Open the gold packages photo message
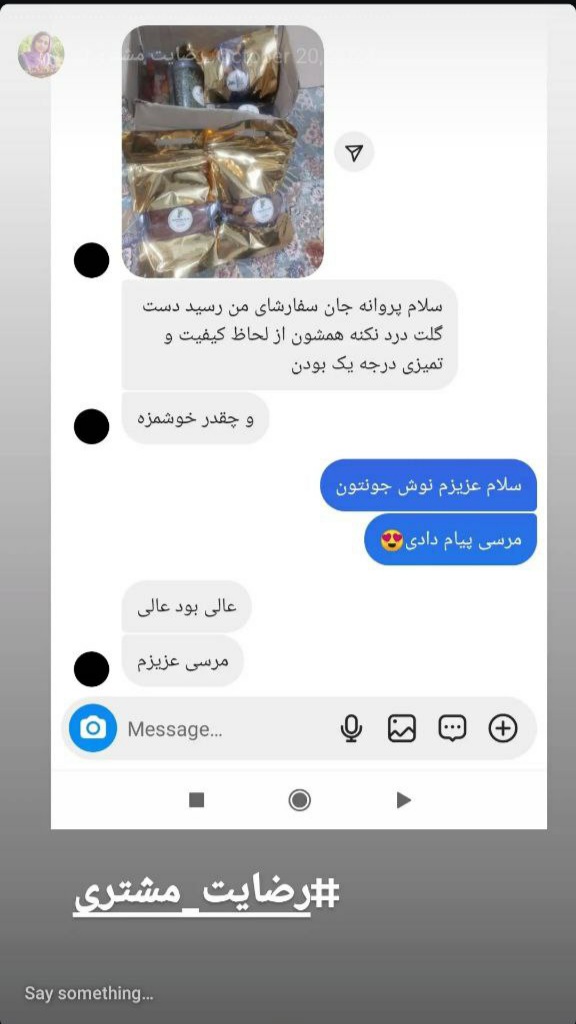The image size is (576, 1024). pyautogui.click(x=223, y=151)
